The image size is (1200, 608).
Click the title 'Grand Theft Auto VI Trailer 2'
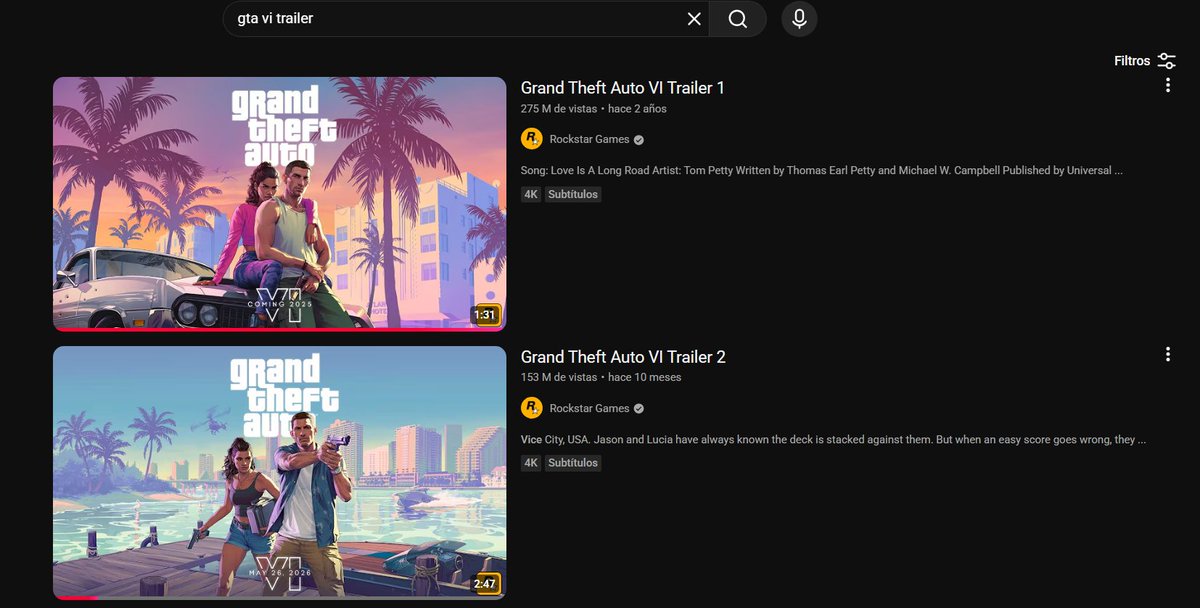(623, 357)
